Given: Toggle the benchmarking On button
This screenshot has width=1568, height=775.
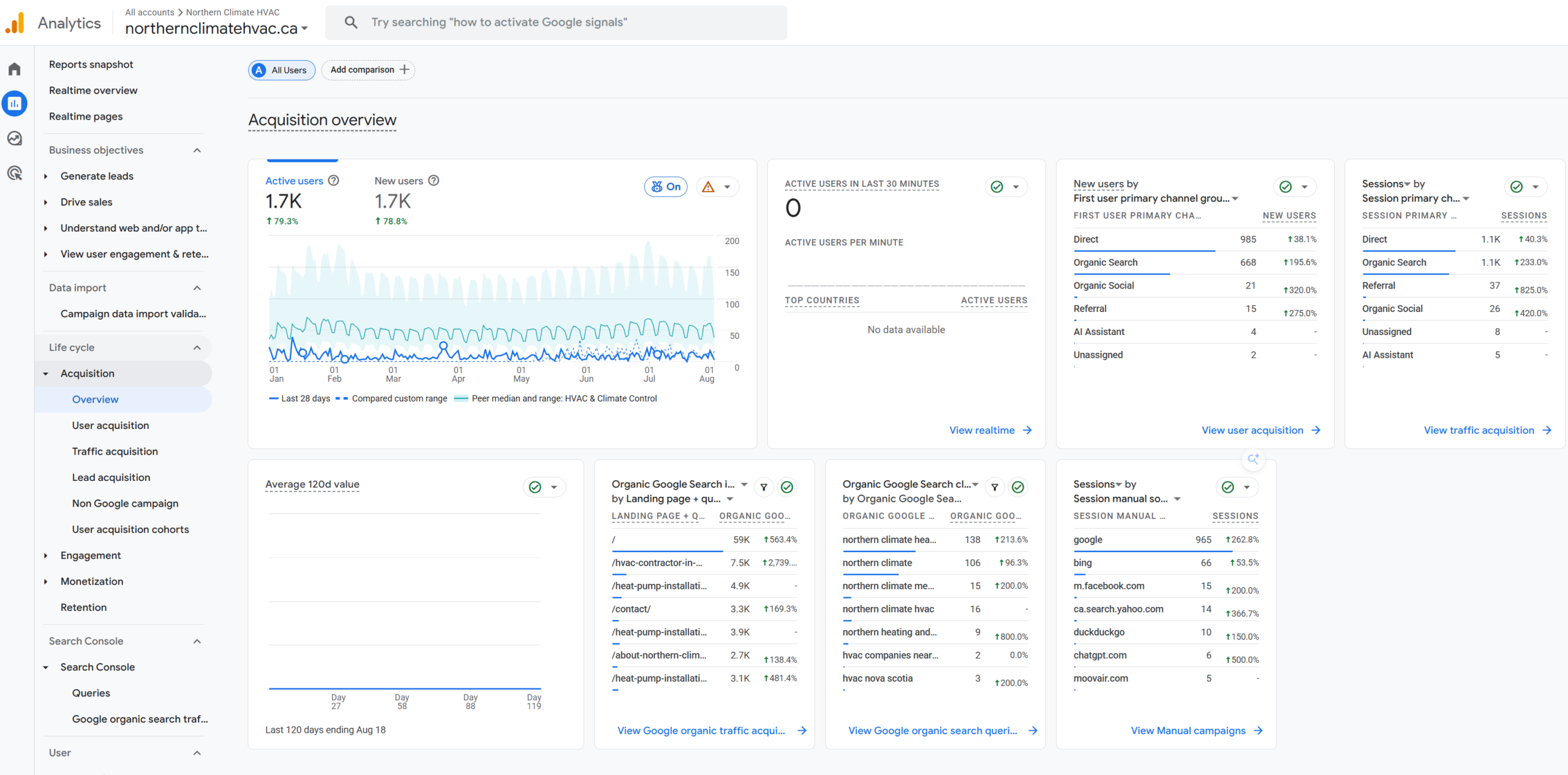Looking at the screenshot, I should click(x=666, y=187).
